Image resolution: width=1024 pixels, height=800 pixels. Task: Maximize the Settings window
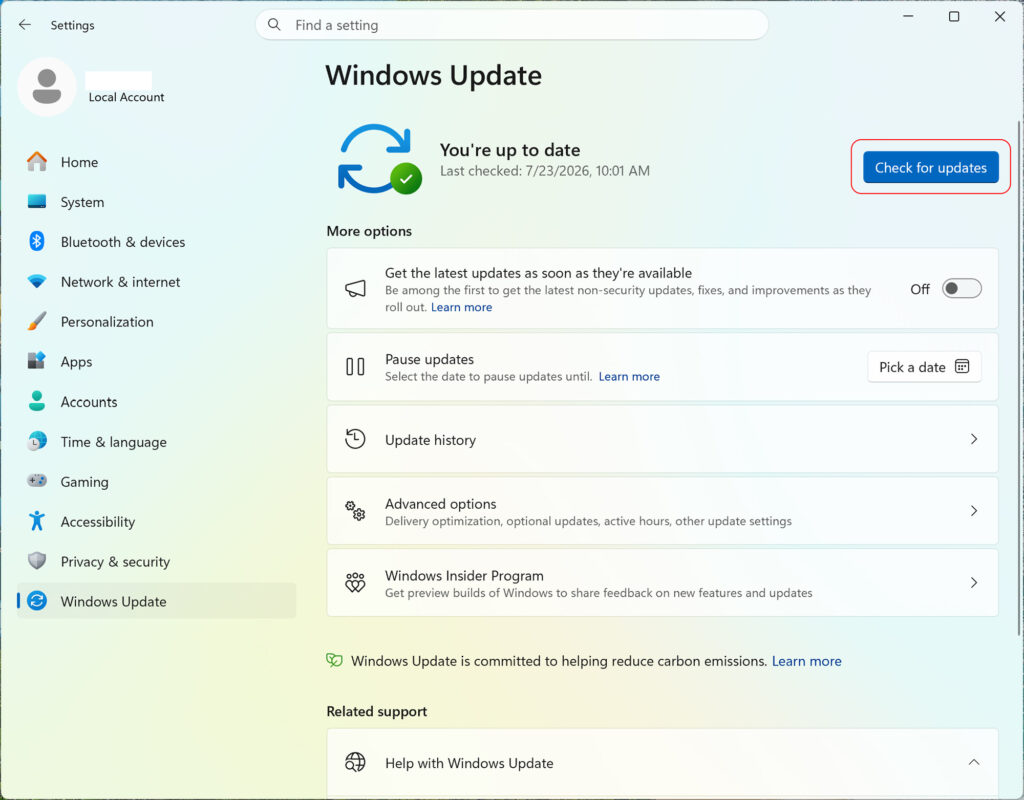pyautogui.click(x=953, y=16)
